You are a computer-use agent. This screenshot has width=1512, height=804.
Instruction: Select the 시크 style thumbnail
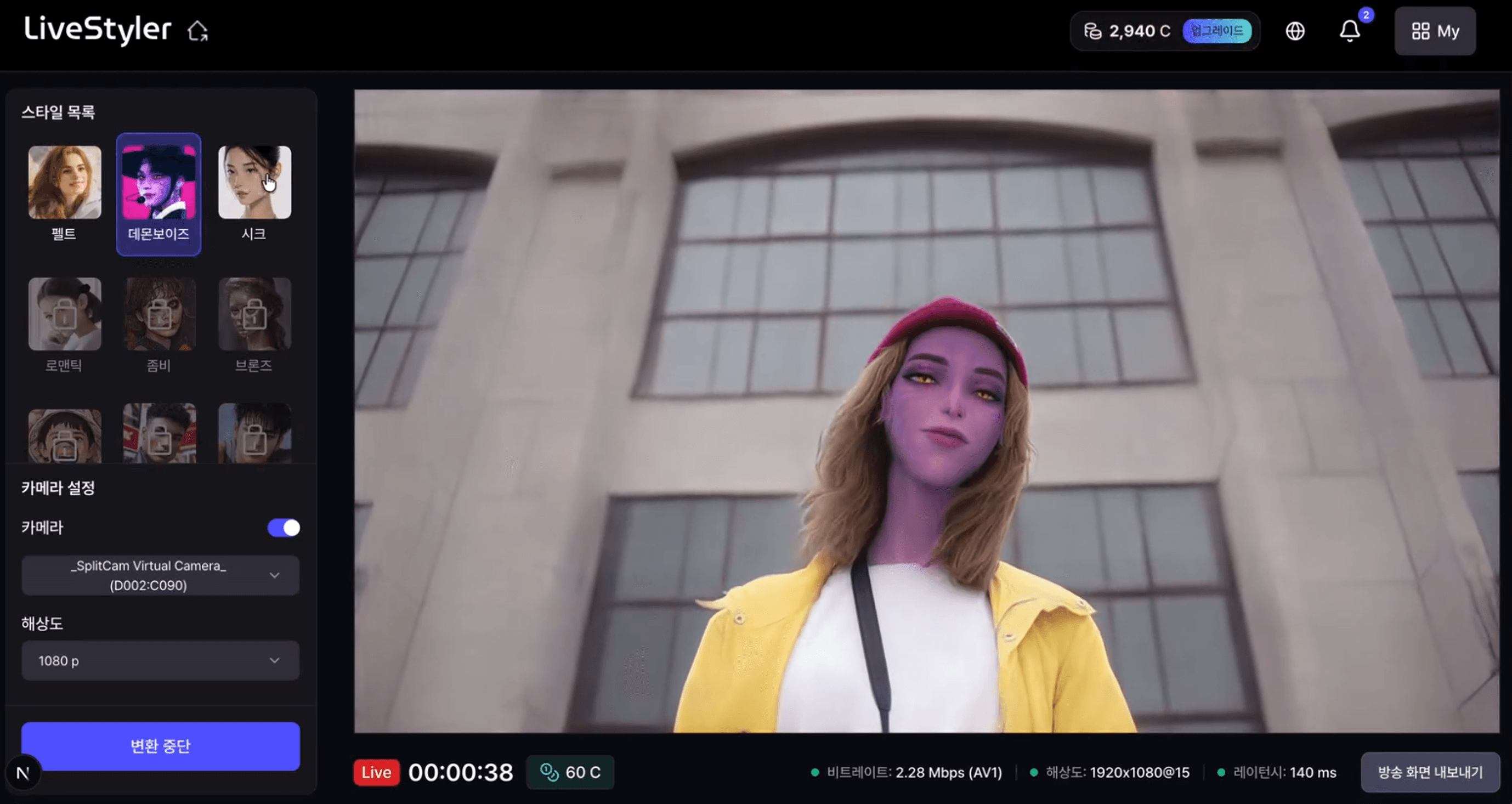click(254, 183)
